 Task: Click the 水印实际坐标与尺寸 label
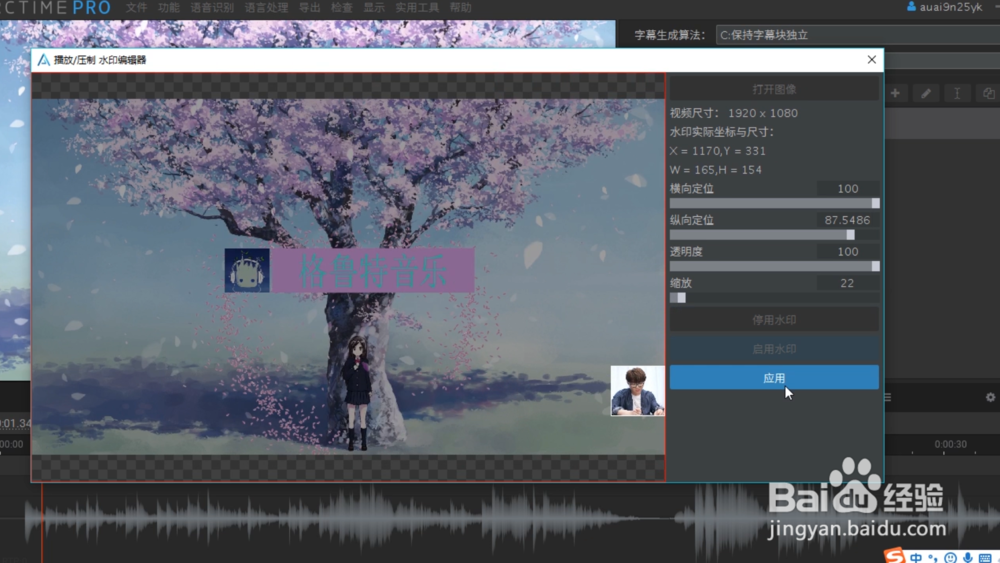pyautogui.click(x=722, y=132)
